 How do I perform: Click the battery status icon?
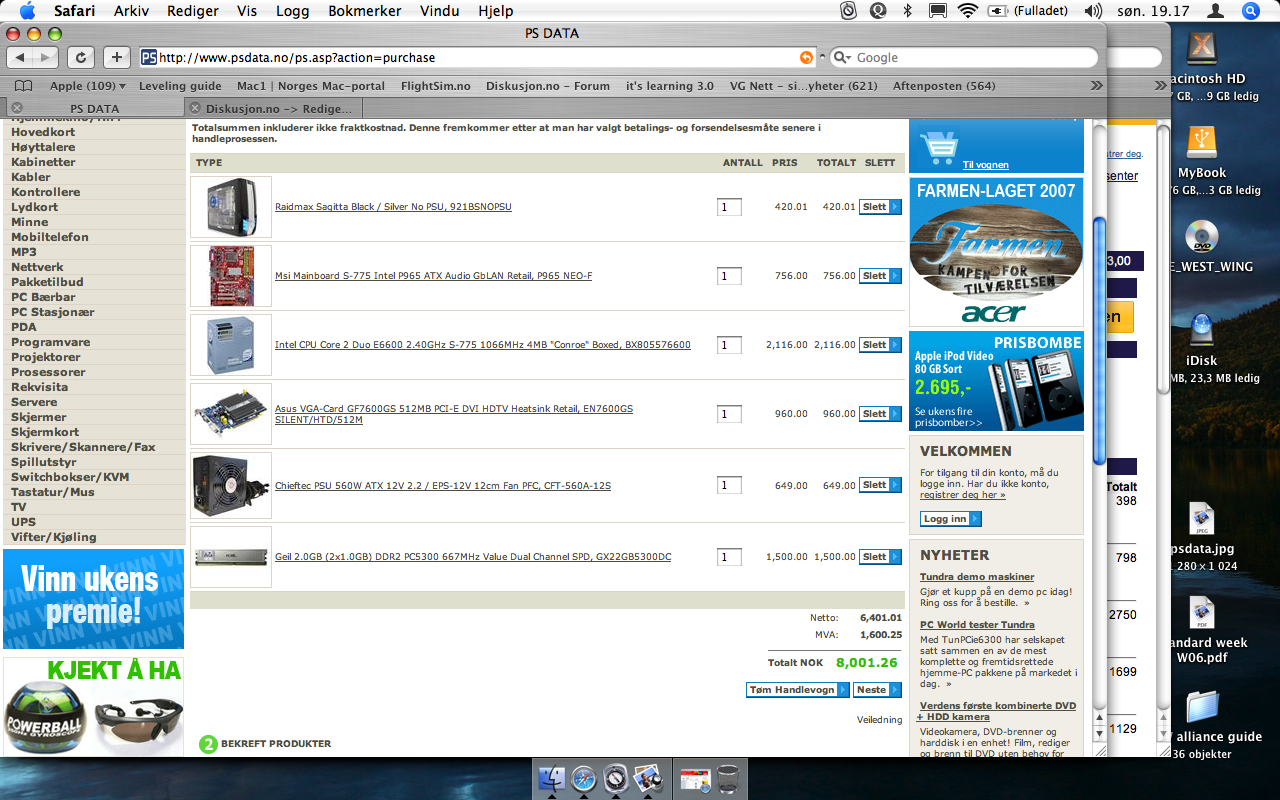998,11
